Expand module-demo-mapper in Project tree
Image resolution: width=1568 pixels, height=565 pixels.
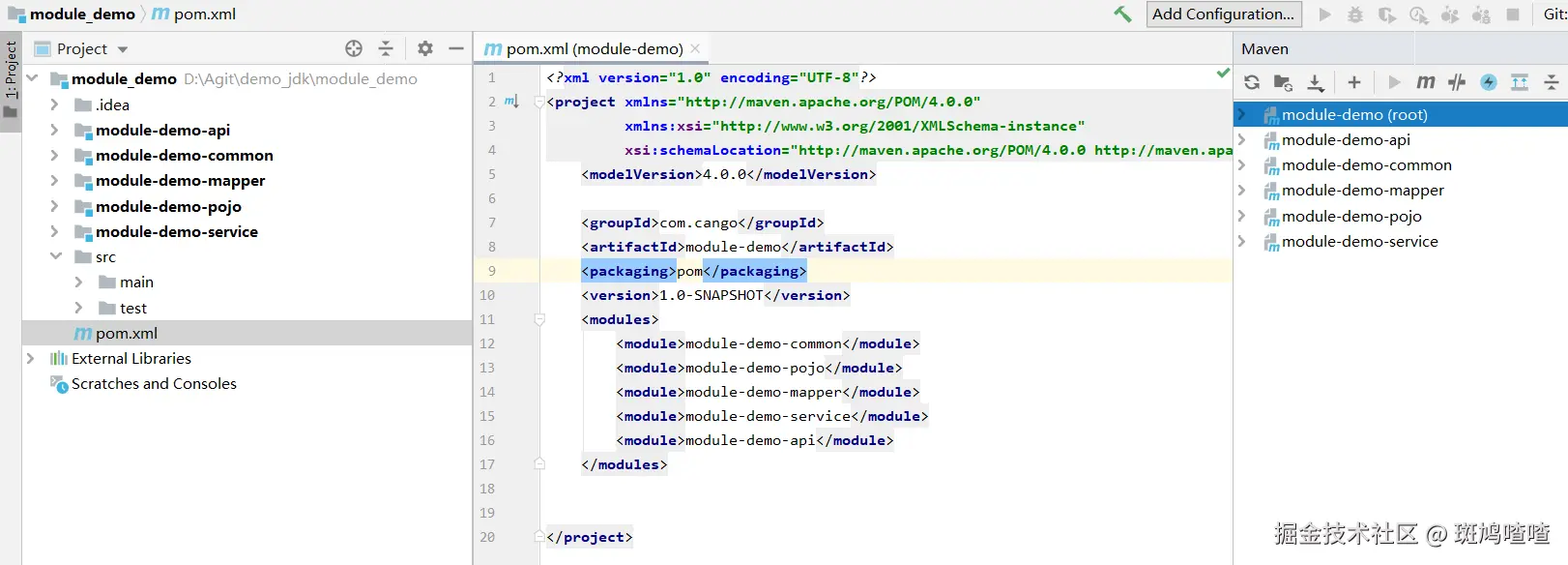click(x=54, y=180)
